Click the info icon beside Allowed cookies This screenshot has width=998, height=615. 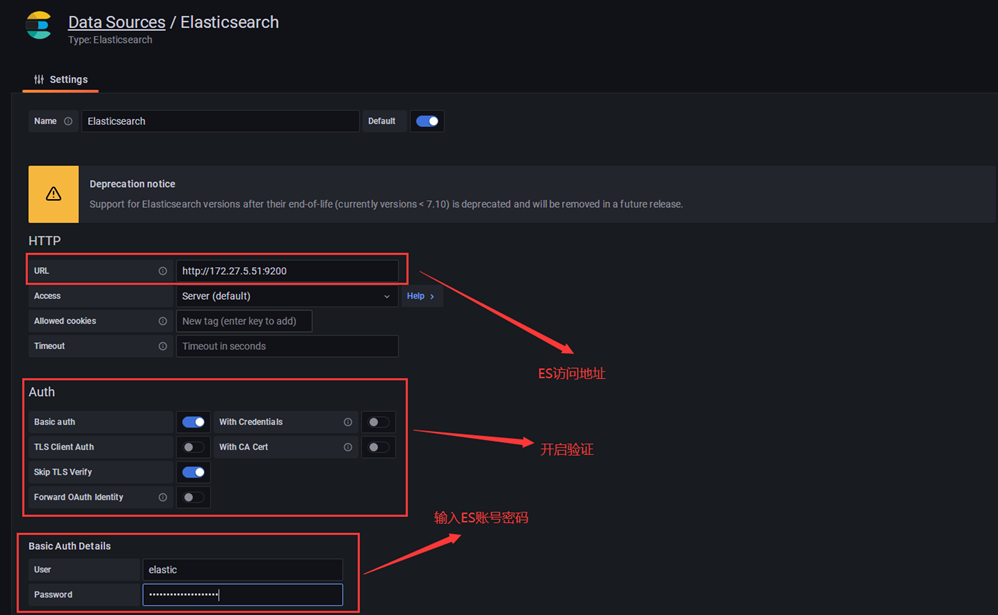[x=163, y=322]
